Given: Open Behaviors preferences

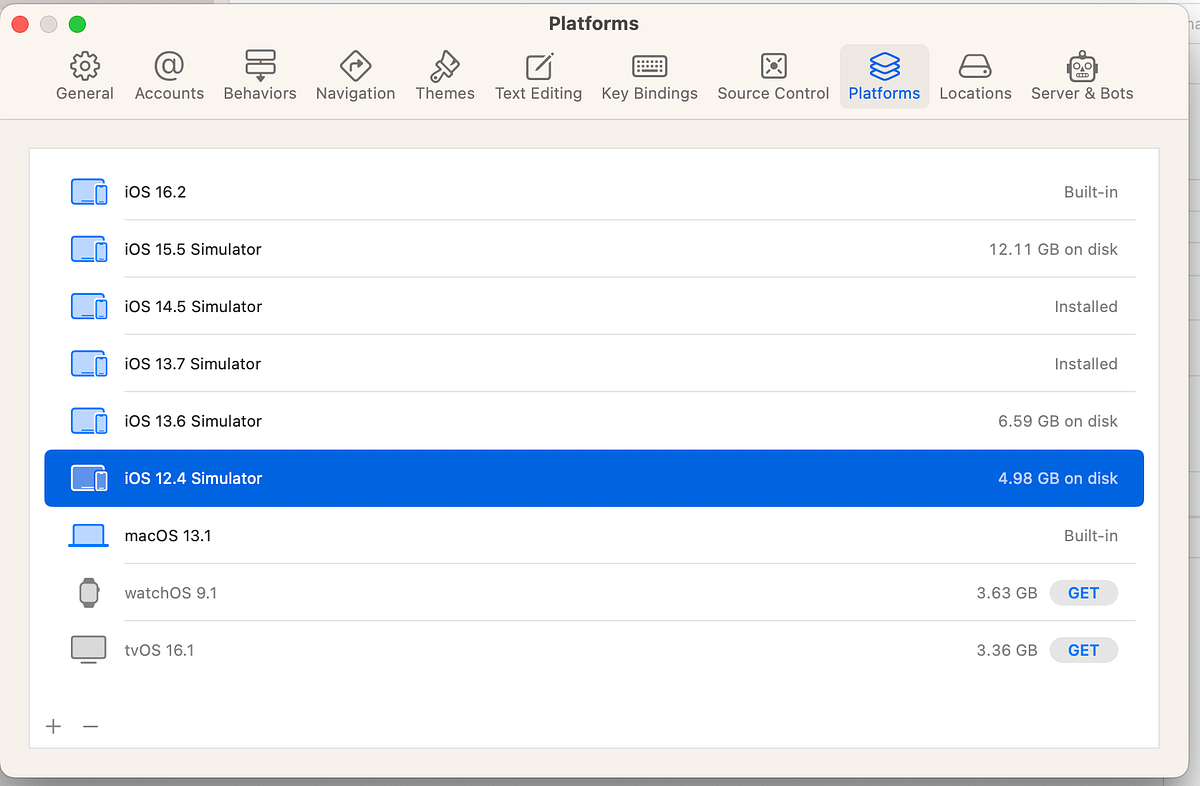Looking at the screenshot, I should coord(259,75).
